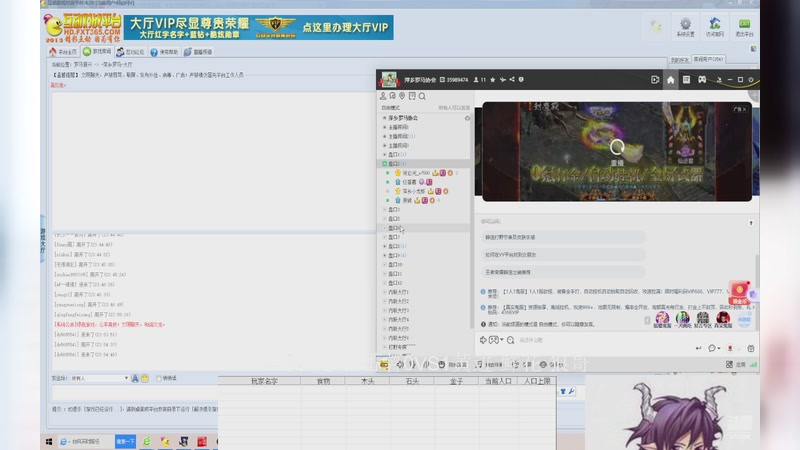Expand the 盘口1 channel row

click(x=385, y=155)
